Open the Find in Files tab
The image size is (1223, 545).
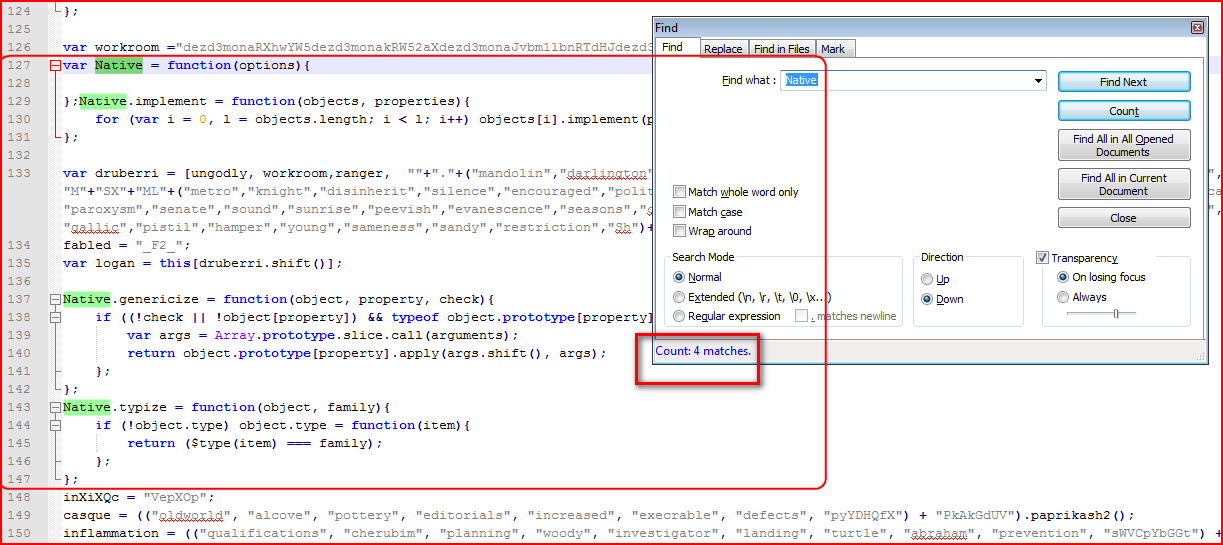(782, 48)
